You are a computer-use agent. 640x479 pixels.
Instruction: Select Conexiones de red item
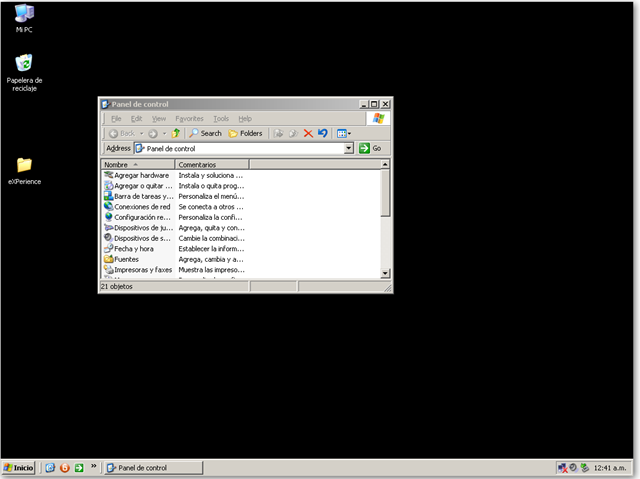coord(137,207)
